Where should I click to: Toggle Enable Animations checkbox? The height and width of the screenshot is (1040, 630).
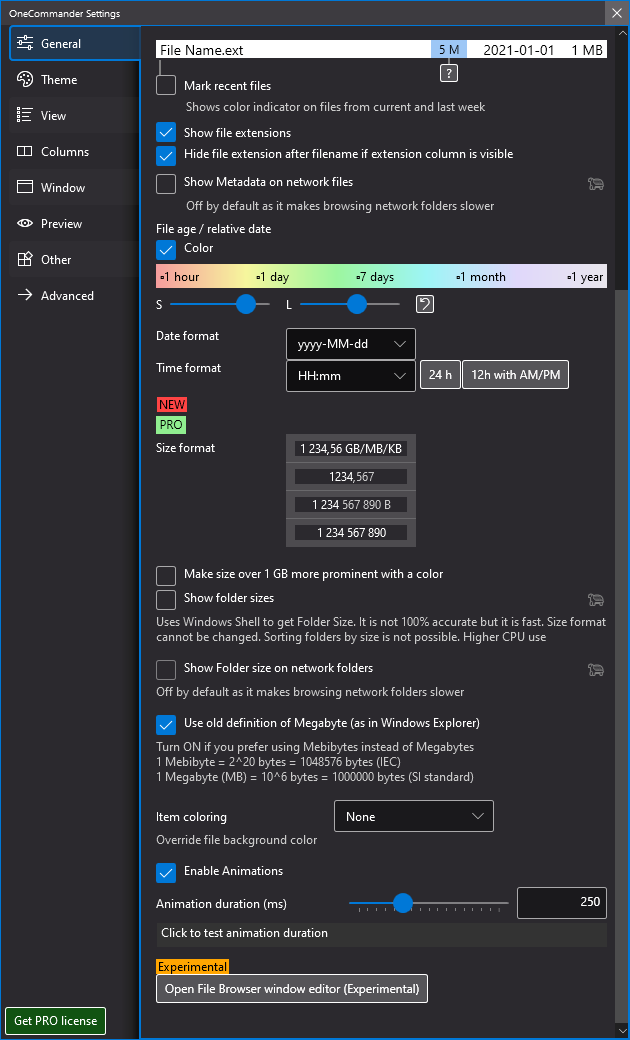click(x=167, y=872)
